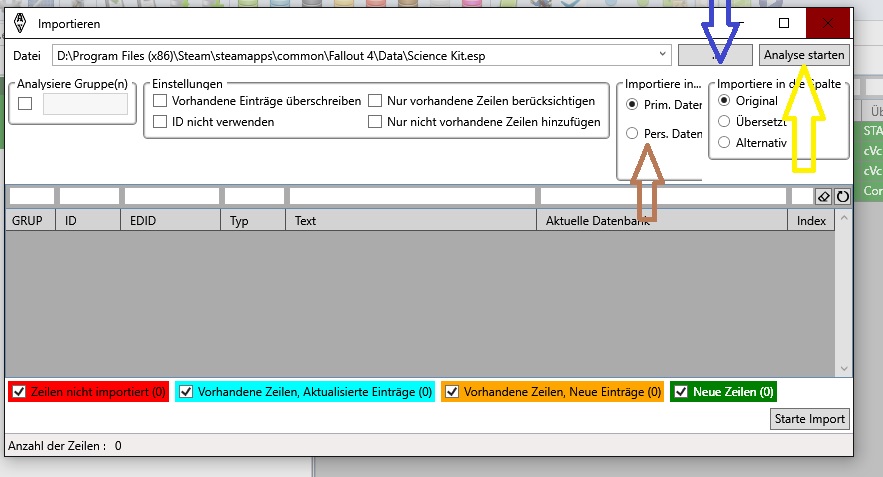Tick Nur vorhandene Zeilen berücksichtigen
The height and width of the screenshot is (477, 883).
(x=375, y=101)
